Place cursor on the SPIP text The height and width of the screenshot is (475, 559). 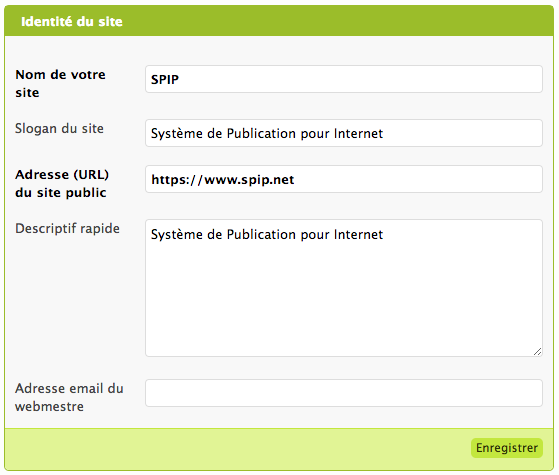pyautogui.click(x=165, y=80)
